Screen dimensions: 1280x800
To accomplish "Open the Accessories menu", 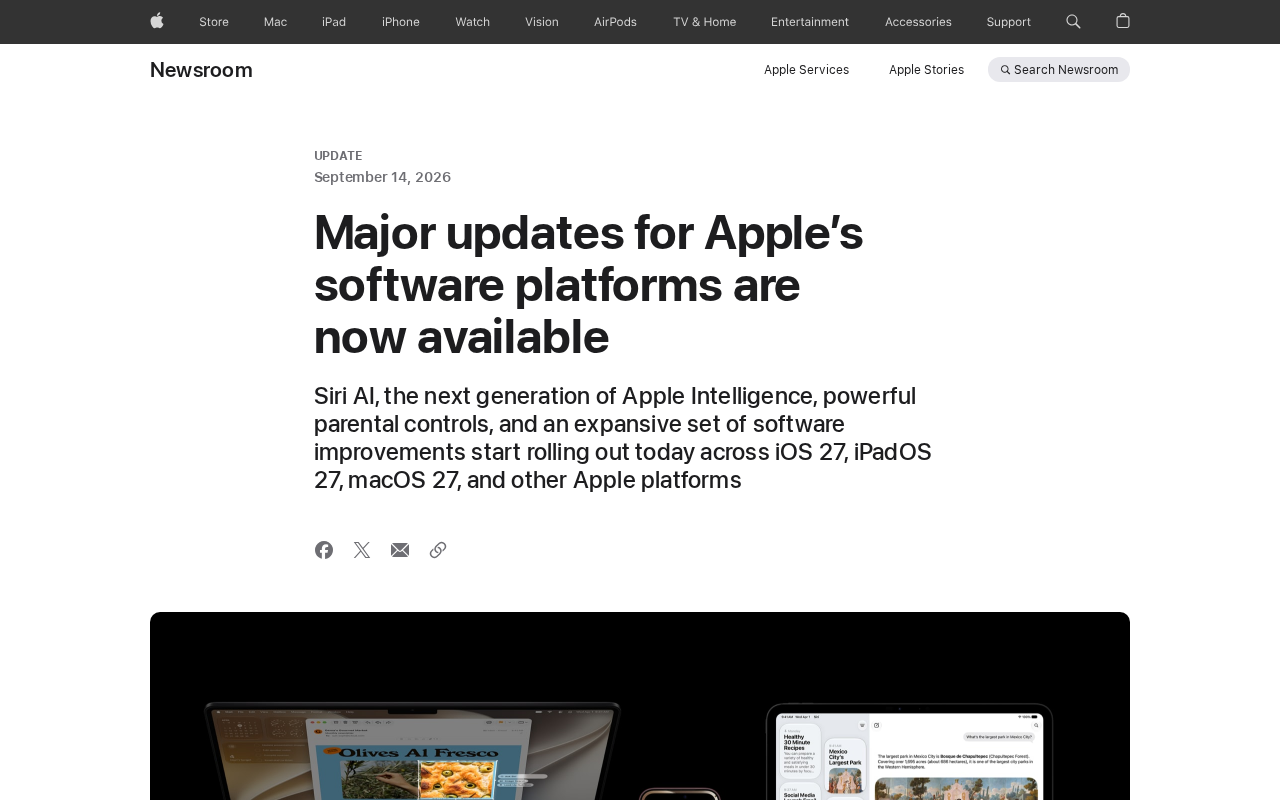I will [918, 22].
